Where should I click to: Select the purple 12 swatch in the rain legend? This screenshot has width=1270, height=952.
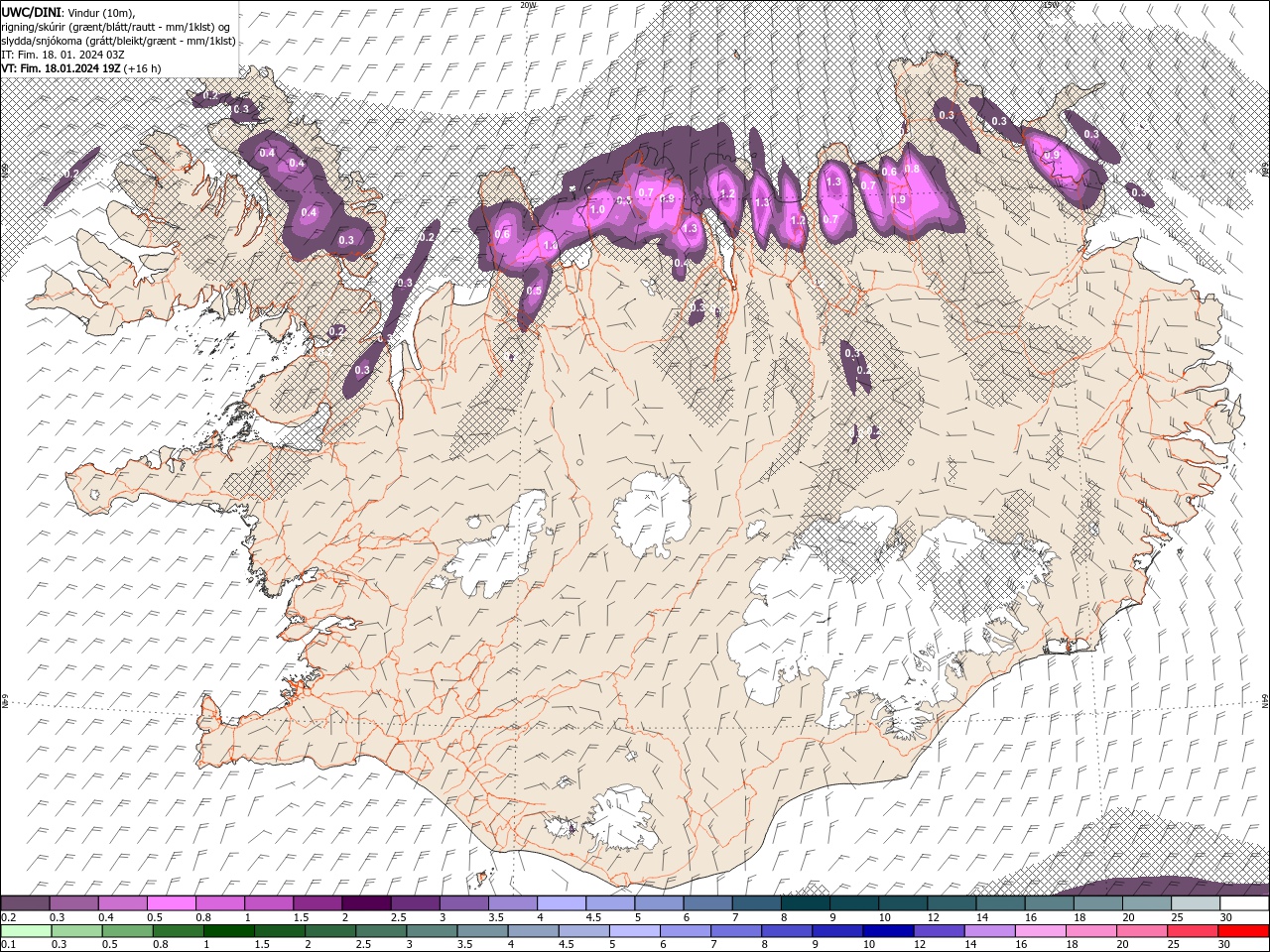coord(939,931)
